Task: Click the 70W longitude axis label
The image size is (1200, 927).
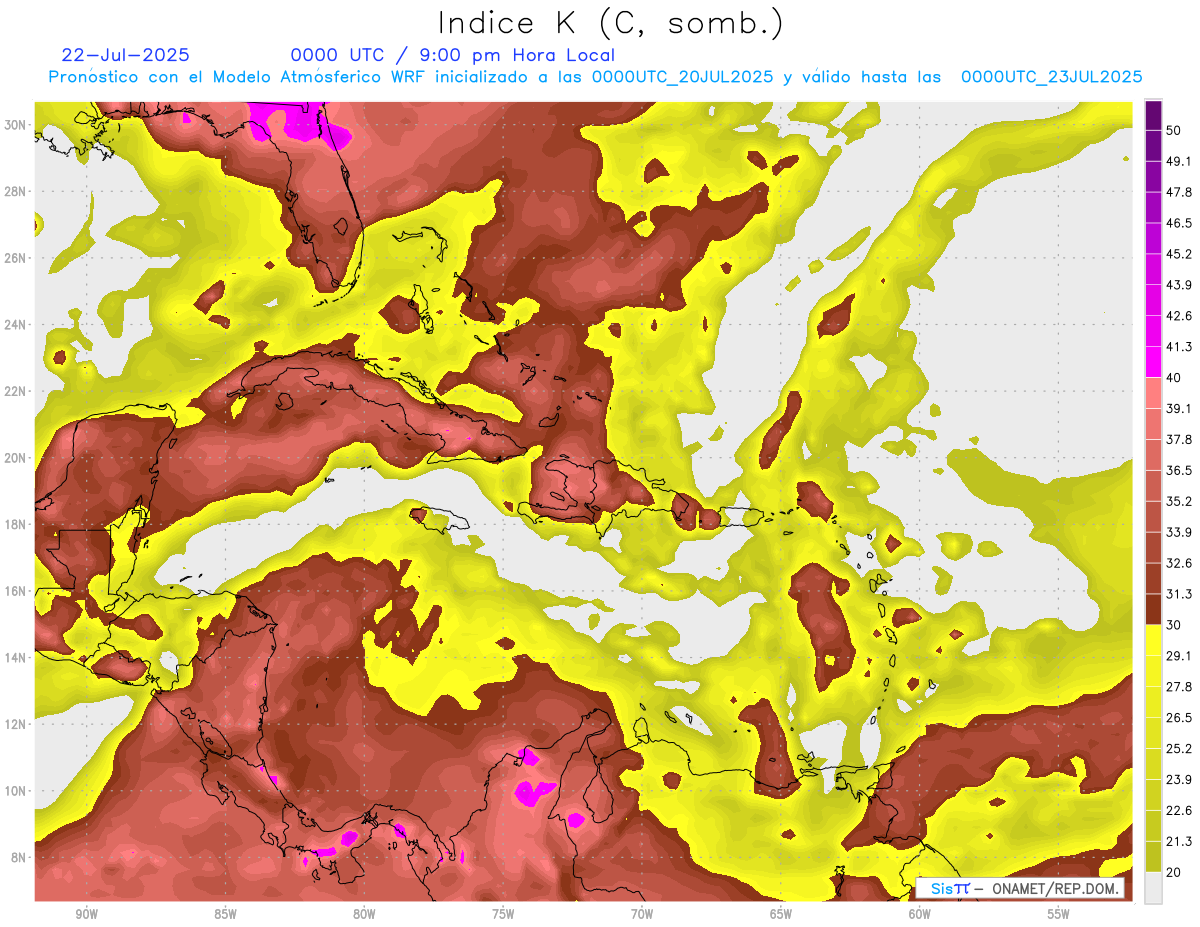Action: (x=642, y=915)
